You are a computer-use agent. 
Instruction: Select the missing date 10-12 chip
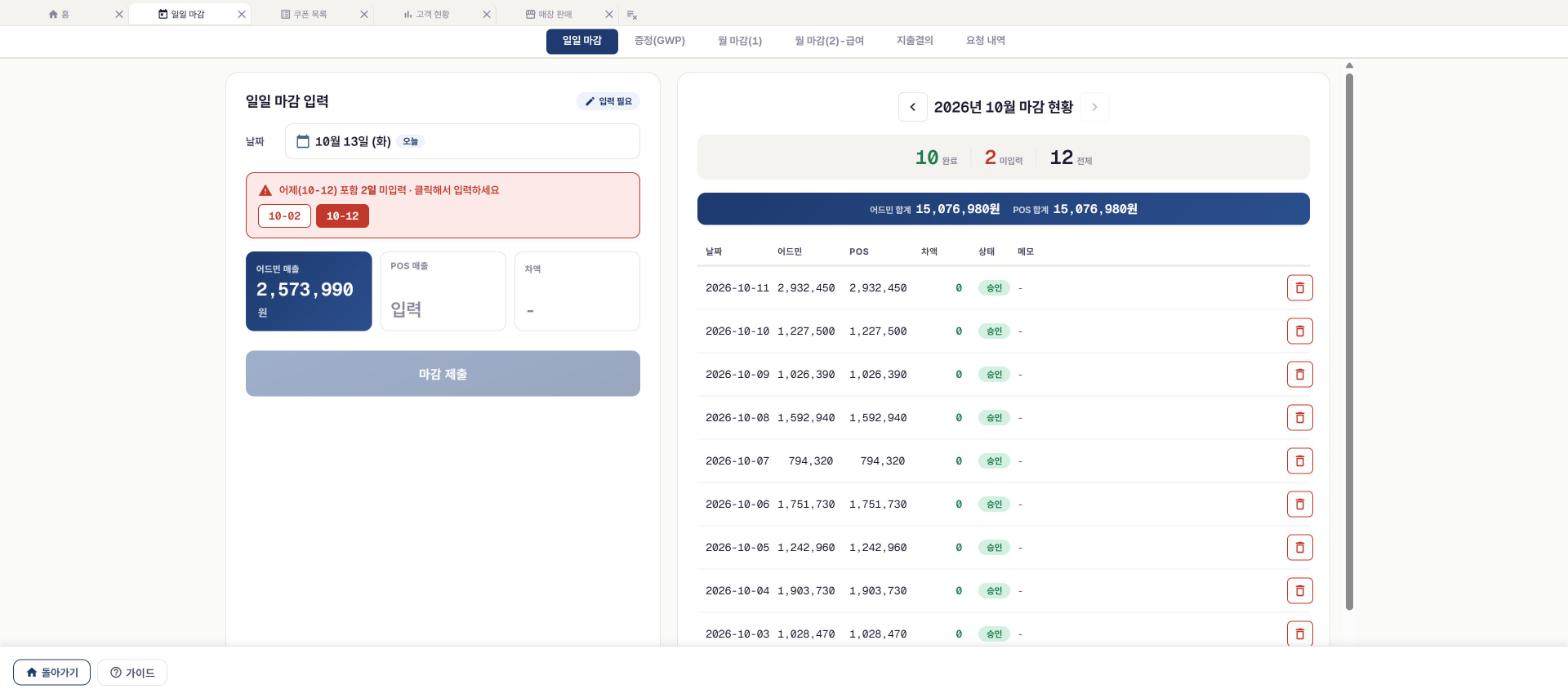(342, 216)
